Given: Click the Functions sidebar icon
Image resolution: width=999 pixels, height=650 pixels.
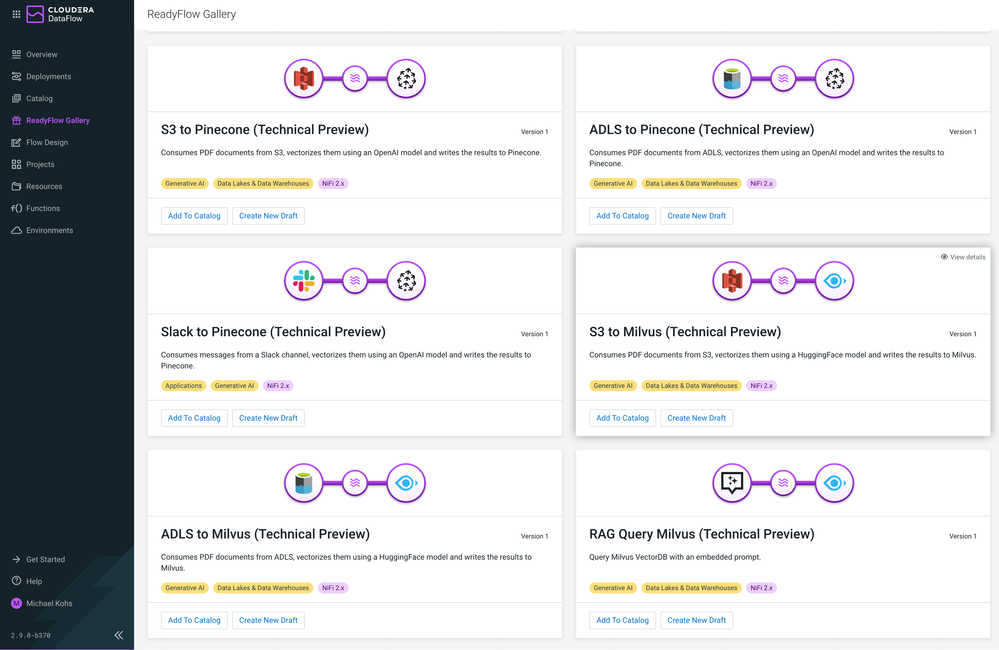Looking at the screenshot, I should click(16, 208).
